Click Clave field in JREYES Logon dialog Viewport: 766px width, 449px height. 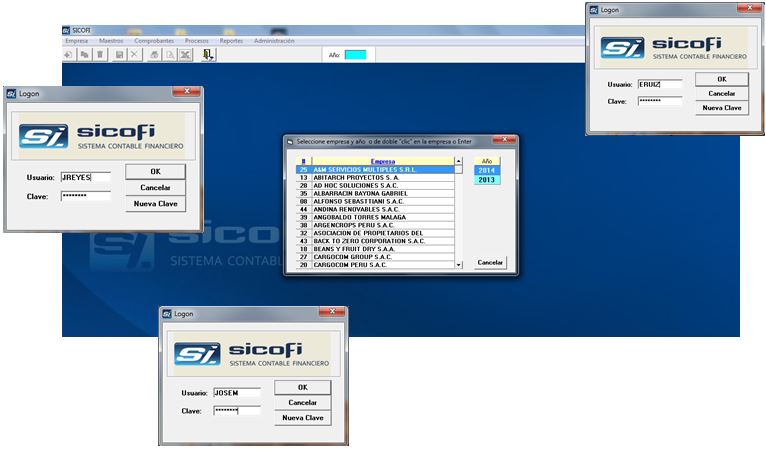coord(85,196)
